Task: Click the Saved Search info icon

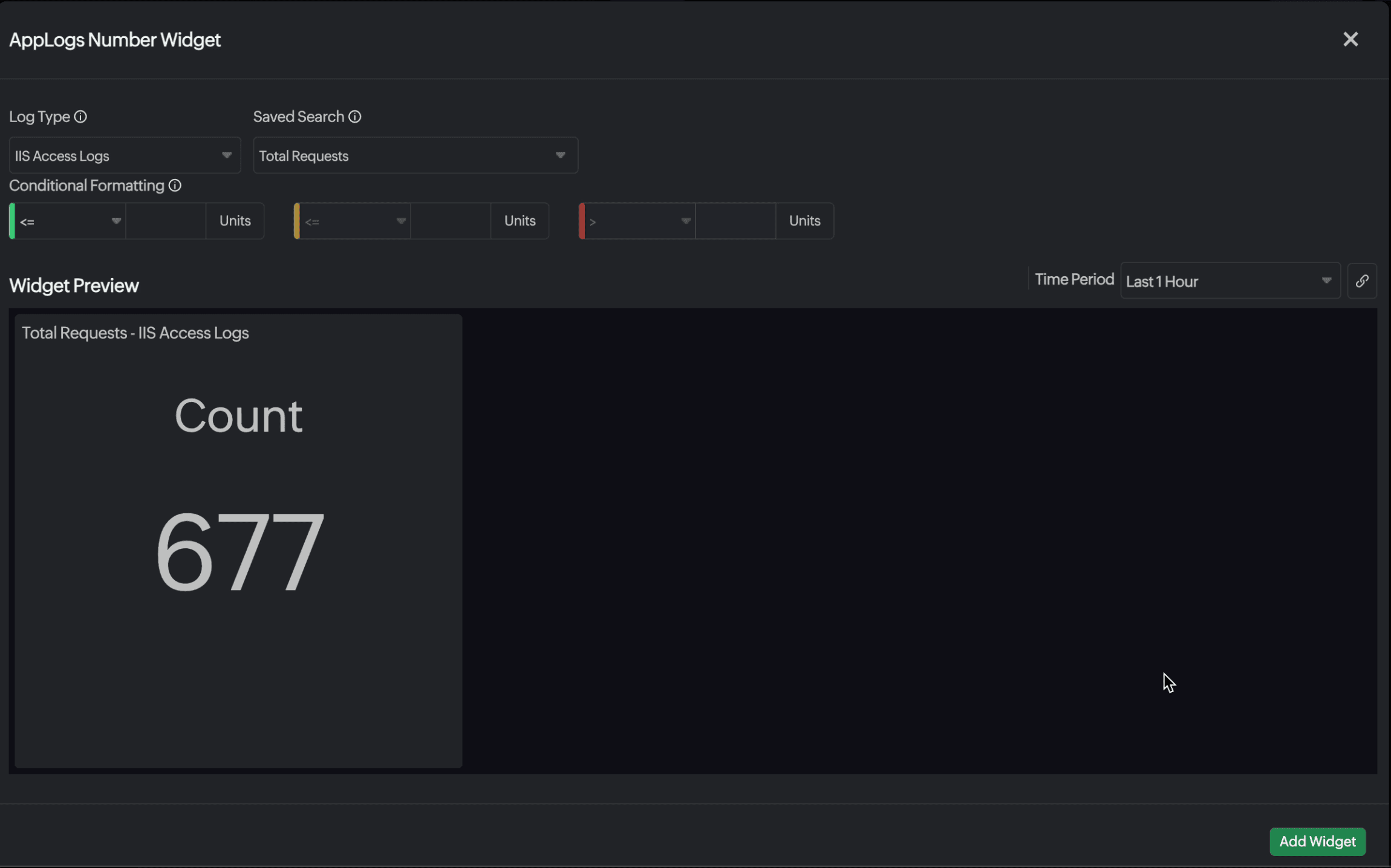Action: coord(355,117)
